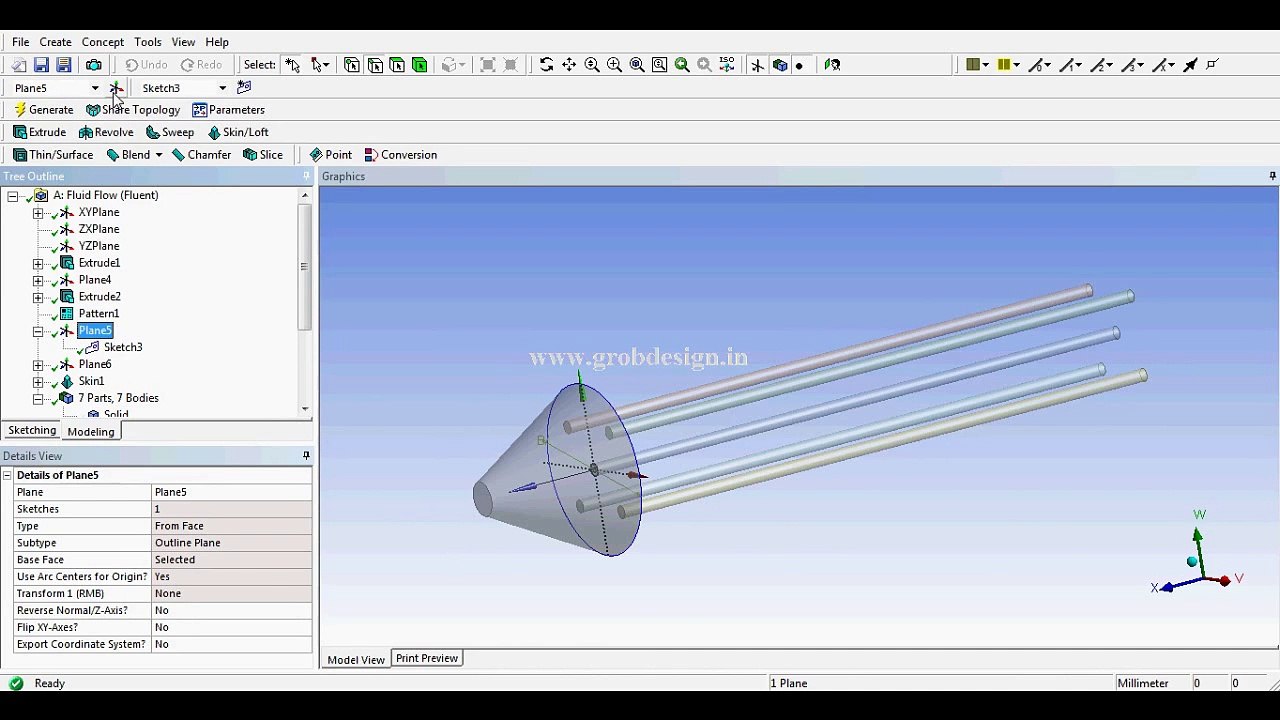Click the Extrude button
The width and height of the screenshot is (1280, 720).
coord(40,132)
